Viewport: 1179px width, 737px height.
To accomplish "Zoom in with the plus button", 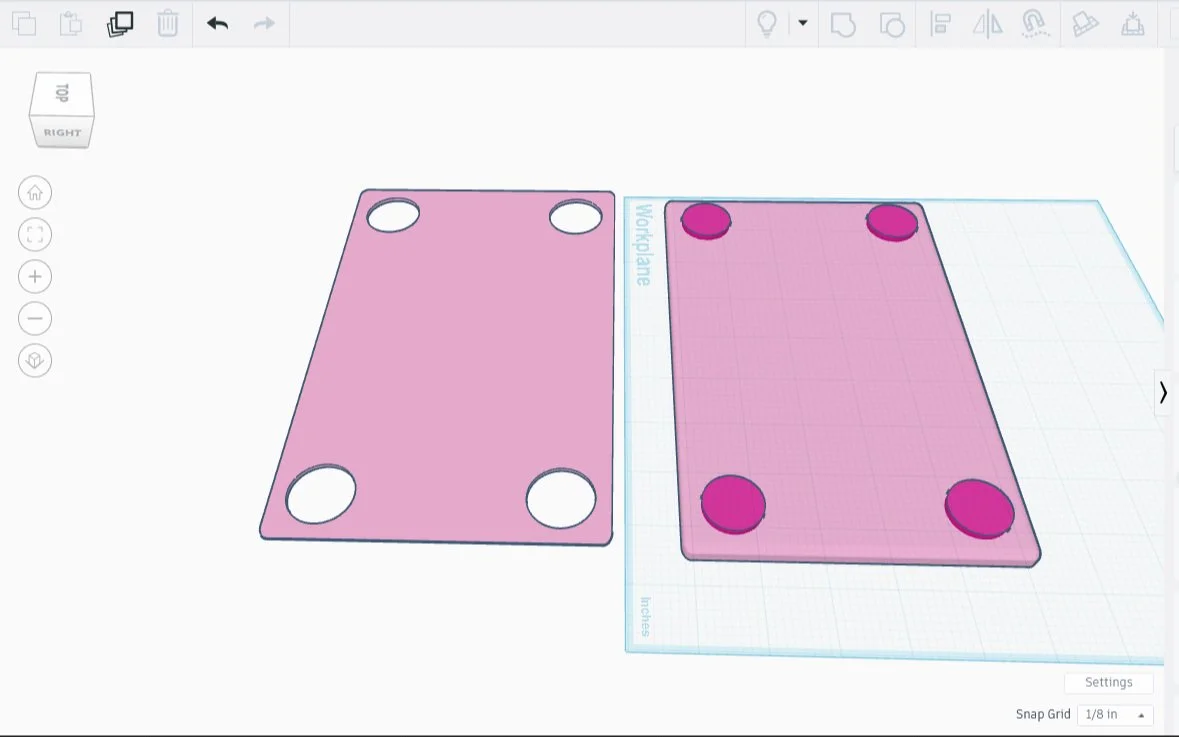I will click(35, 277).
